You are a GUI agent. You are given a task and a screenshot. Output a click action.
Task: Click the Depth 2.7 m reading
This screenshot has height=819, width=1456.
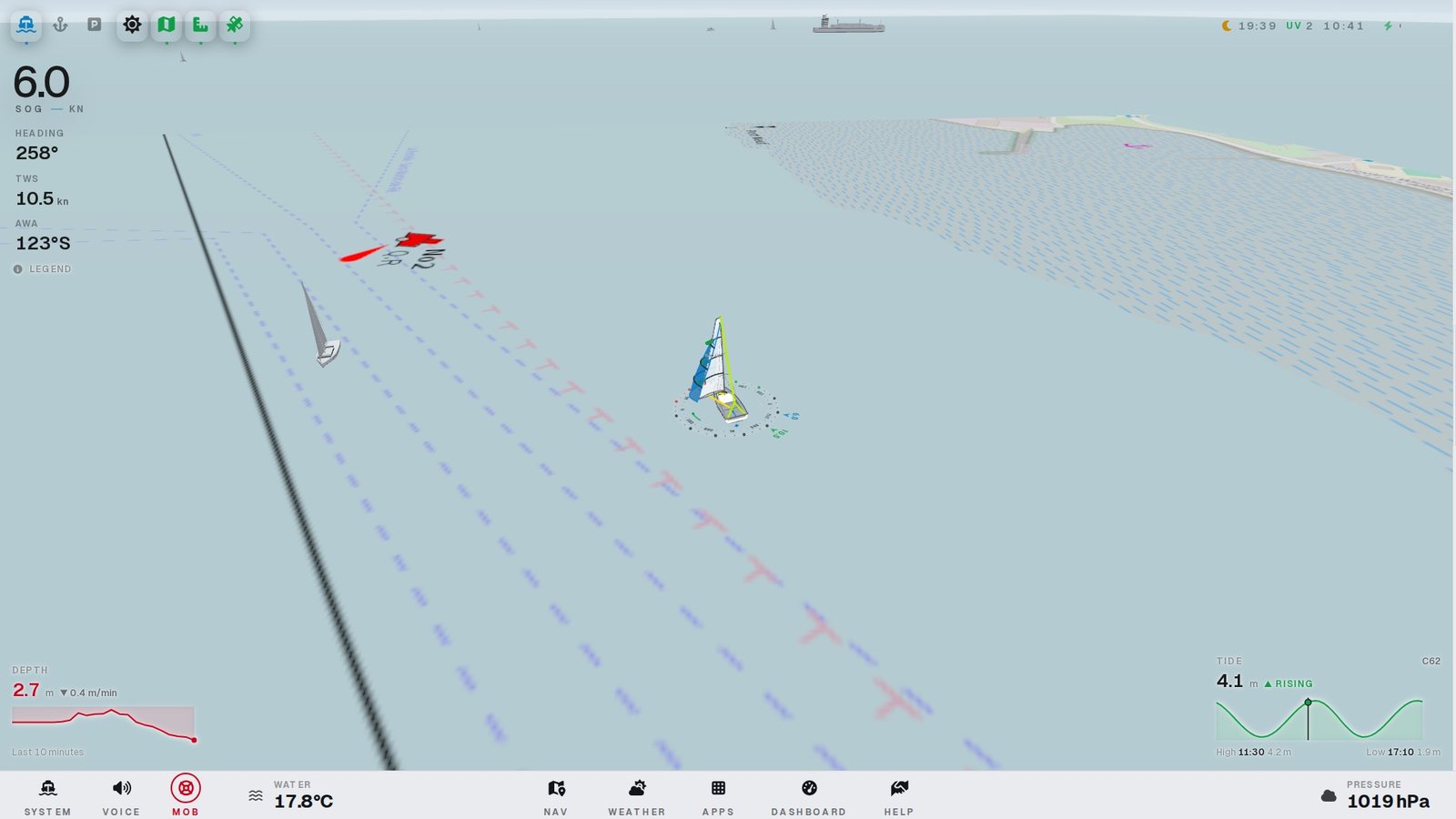click(x=33, y=691)
